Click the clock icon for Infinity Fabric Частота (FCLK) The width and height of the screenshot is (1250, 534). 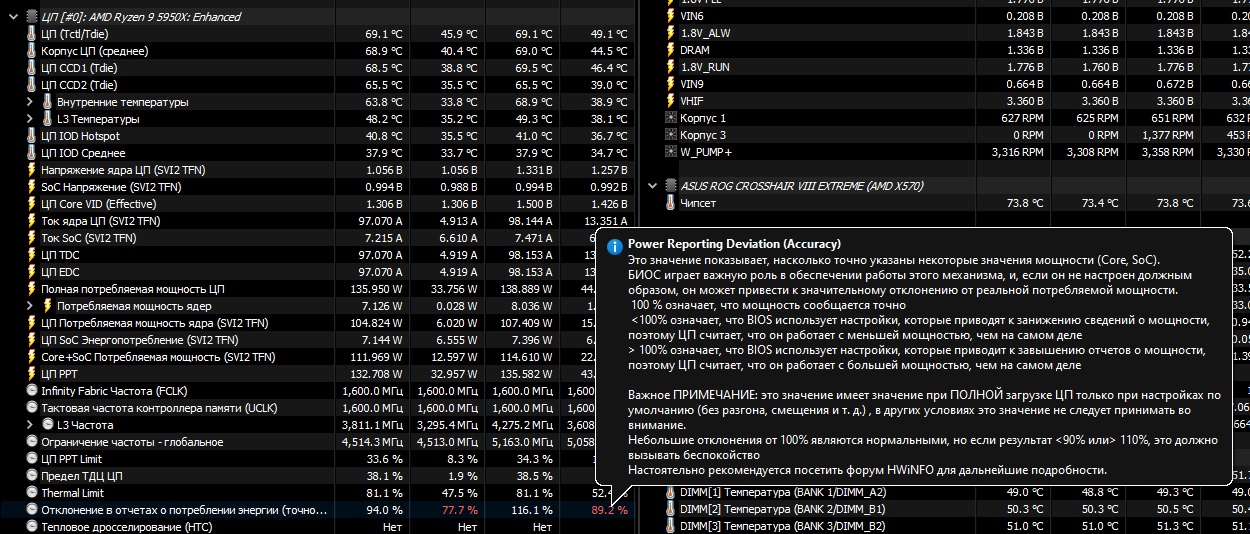(x=31, y=391)
